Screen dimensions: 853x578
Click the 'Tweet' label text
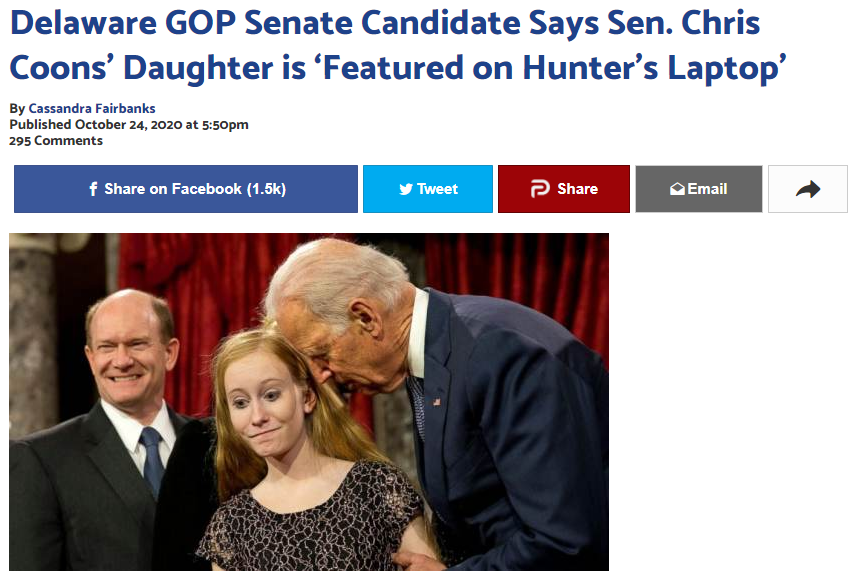(437, 189)
